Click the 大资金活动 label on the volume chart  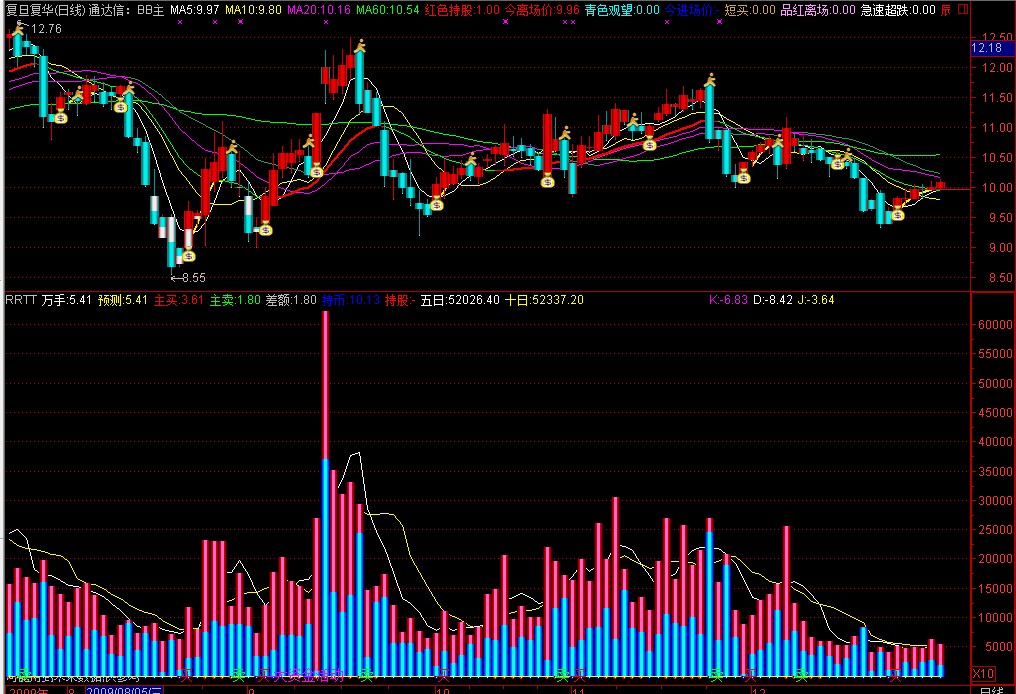point(308,677)
